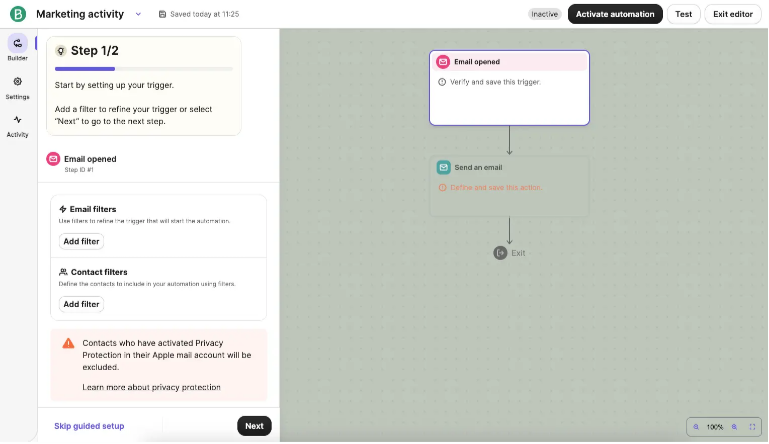Select the Send an email action node
This screenshot has width=769, height=444.
[x=509, y=185]
